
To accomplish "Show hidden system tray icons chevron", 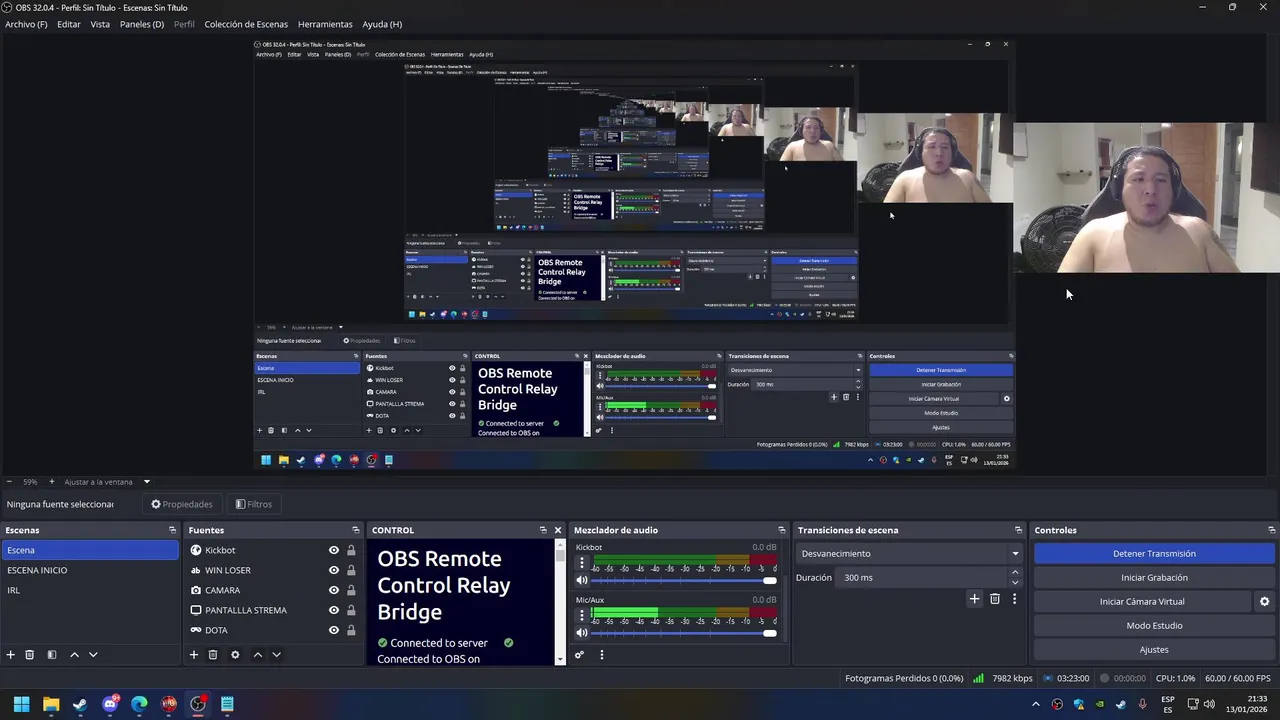I will [x=1035, y=704].
